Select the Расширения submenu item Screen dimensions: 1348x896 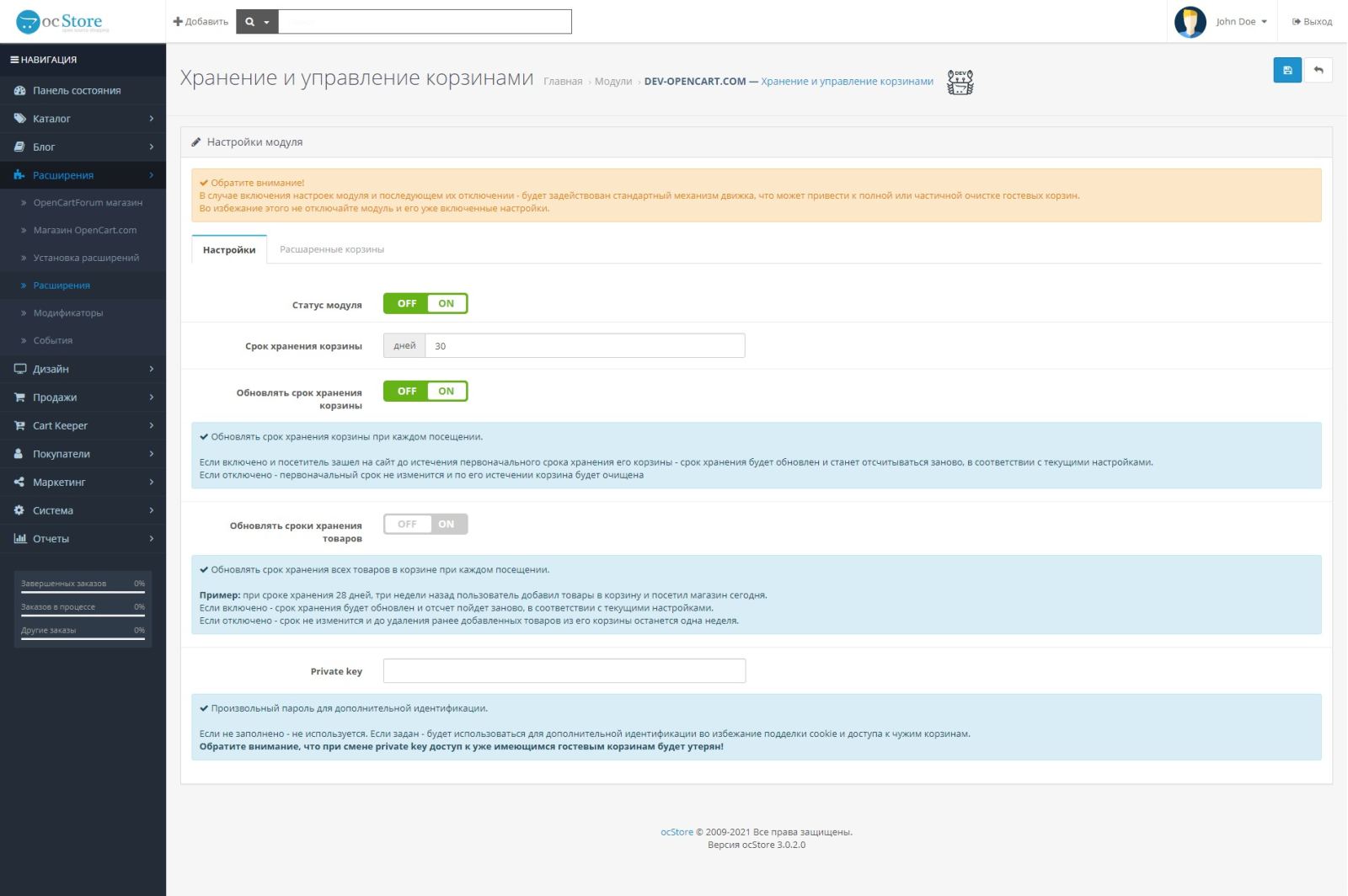tap(83, 285)
